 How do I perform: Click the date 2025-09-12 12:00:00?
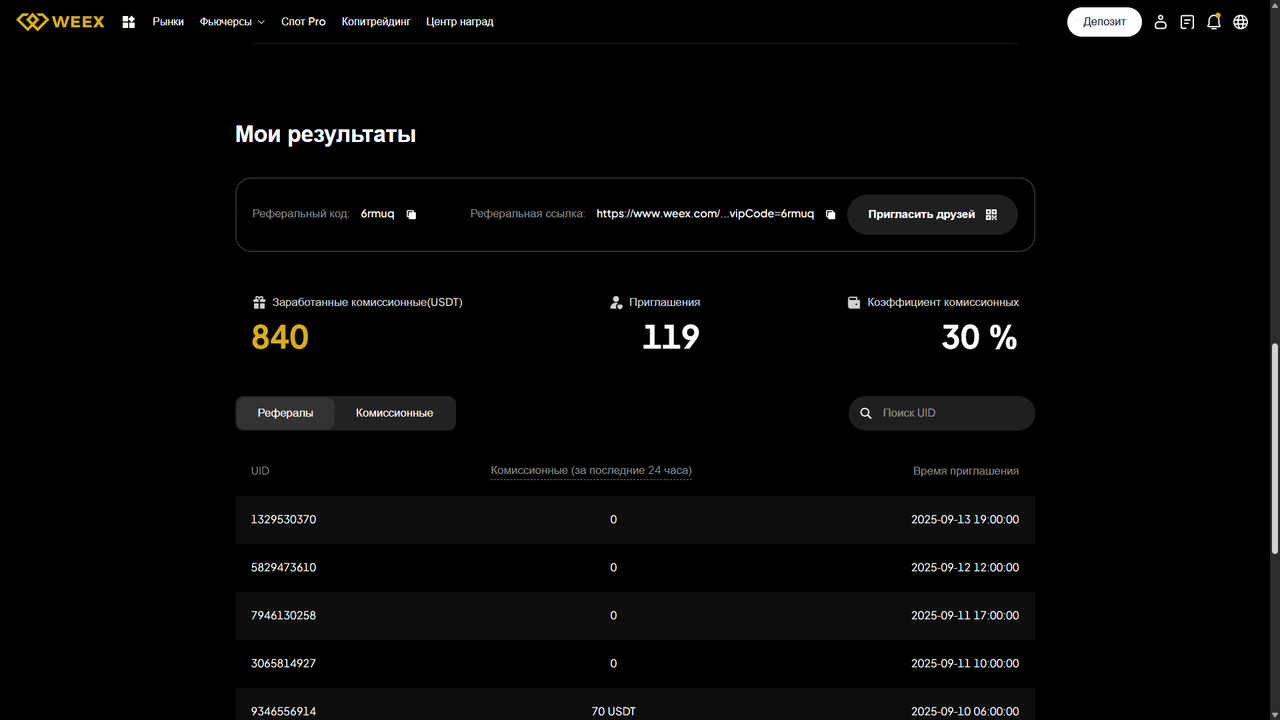click(965, 568)
